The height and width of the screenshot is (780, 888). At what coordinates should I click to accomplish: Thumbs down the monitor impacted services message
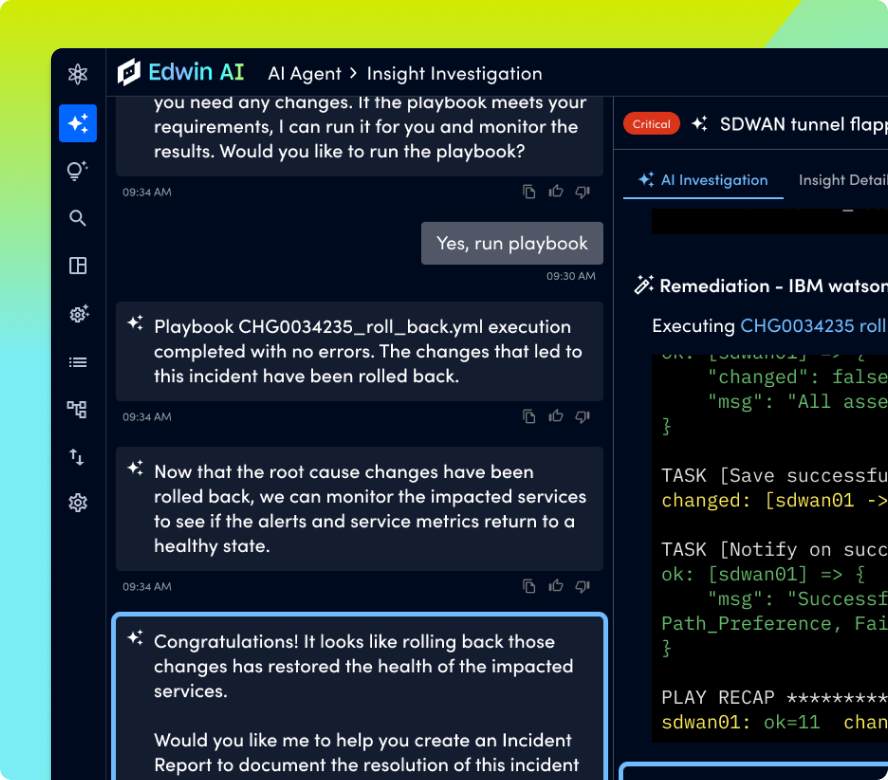[582, 587]
